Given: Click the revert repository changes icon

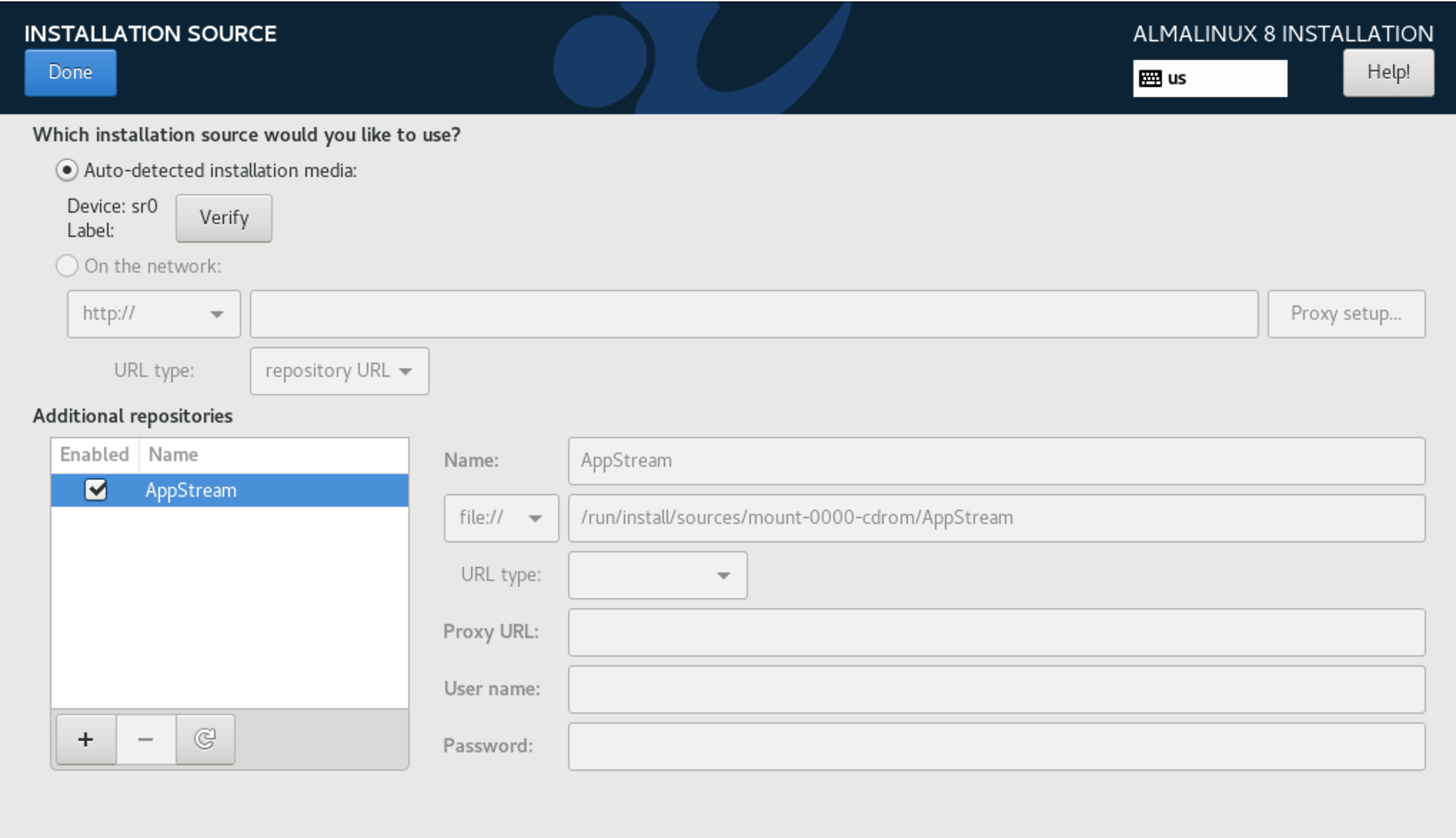Looking at the screenshot, I should 205,739.
